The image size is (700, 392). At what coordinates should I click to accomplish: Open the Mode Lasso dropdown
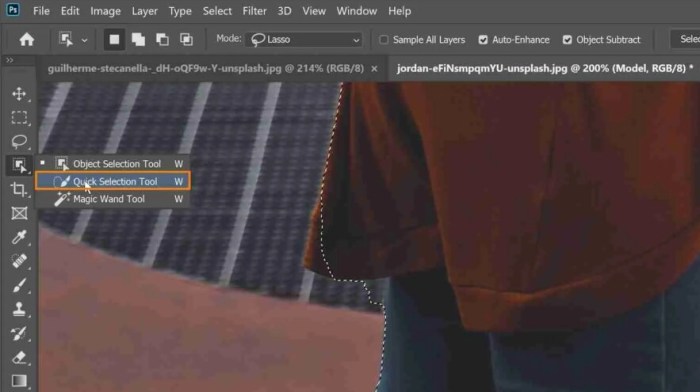tap(304, 40)
